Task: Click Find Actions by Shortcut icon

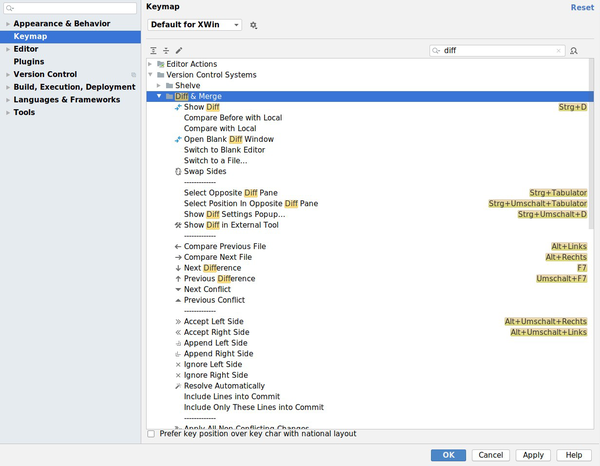Action: coord(574,51)
